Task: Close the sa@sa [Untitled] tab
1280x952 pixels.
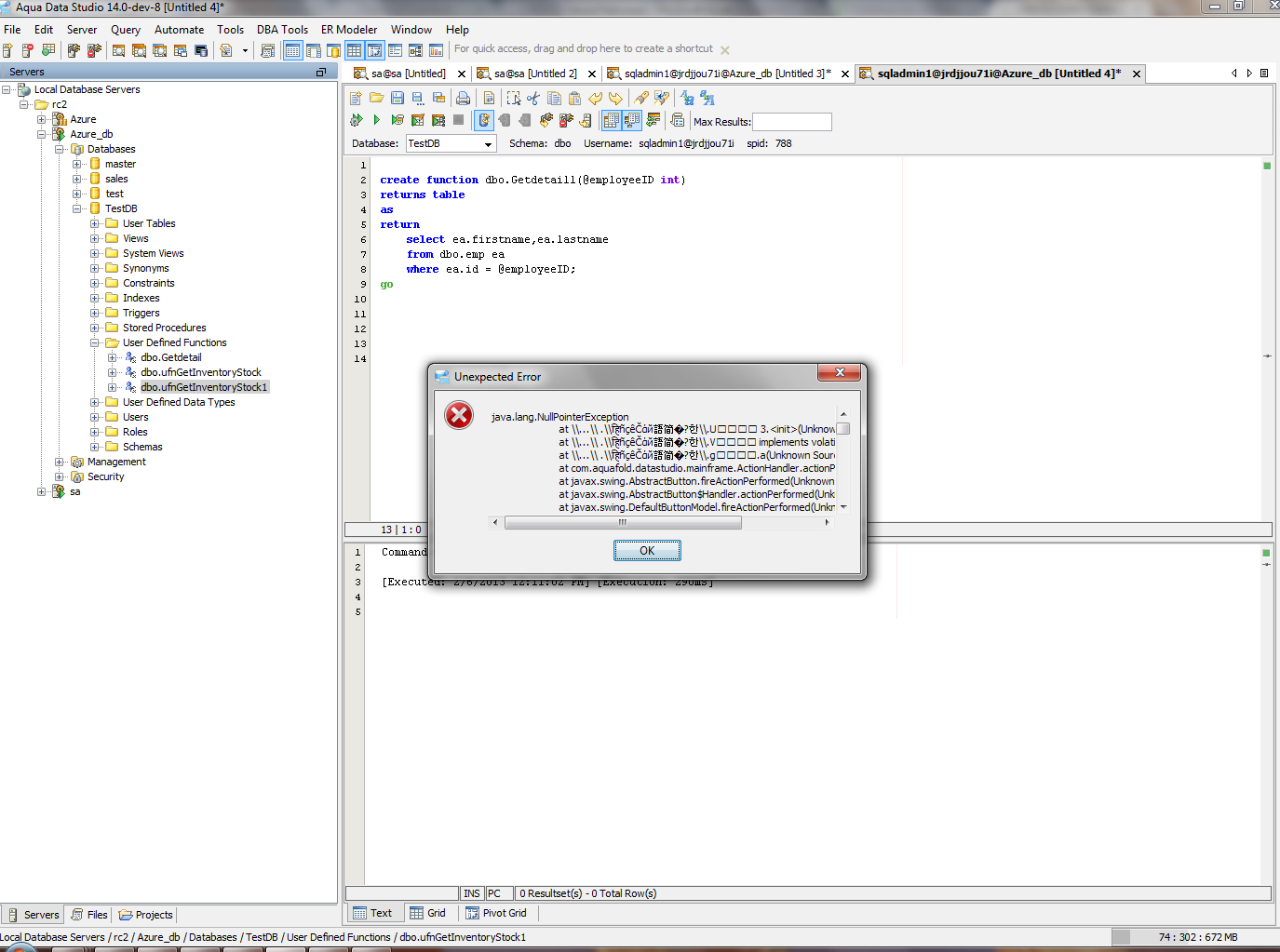Action: [462, 74]
